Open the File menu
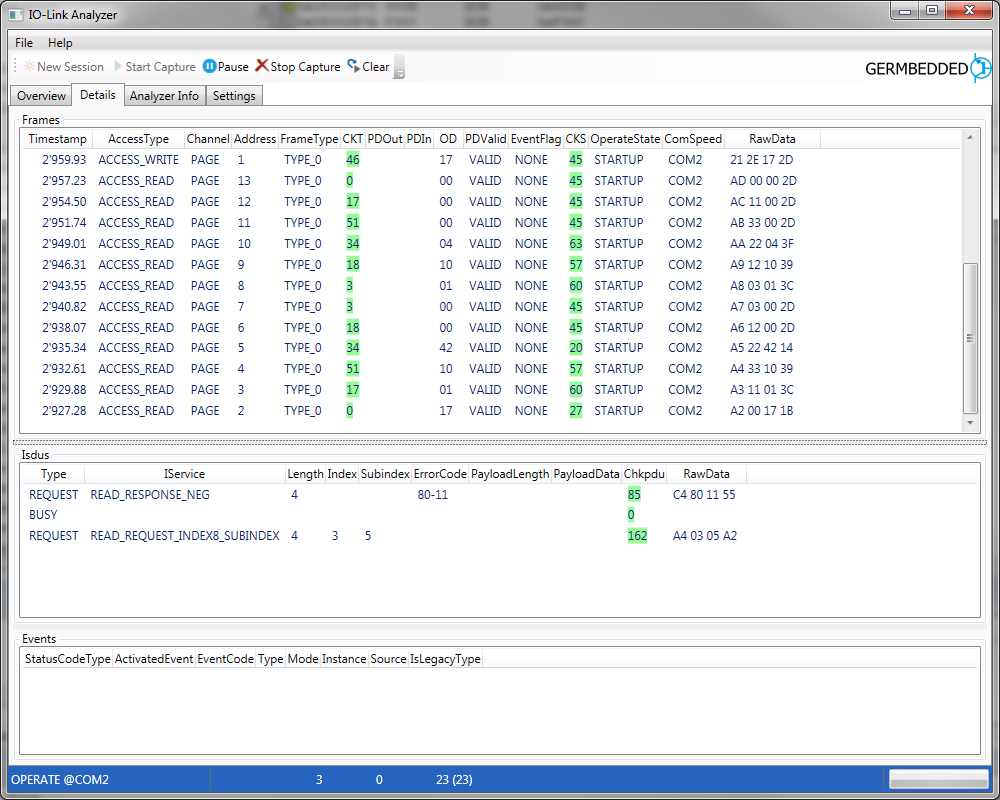Image resolution: width=1000 pixels, height=800 pixels. tap(24, 43)
